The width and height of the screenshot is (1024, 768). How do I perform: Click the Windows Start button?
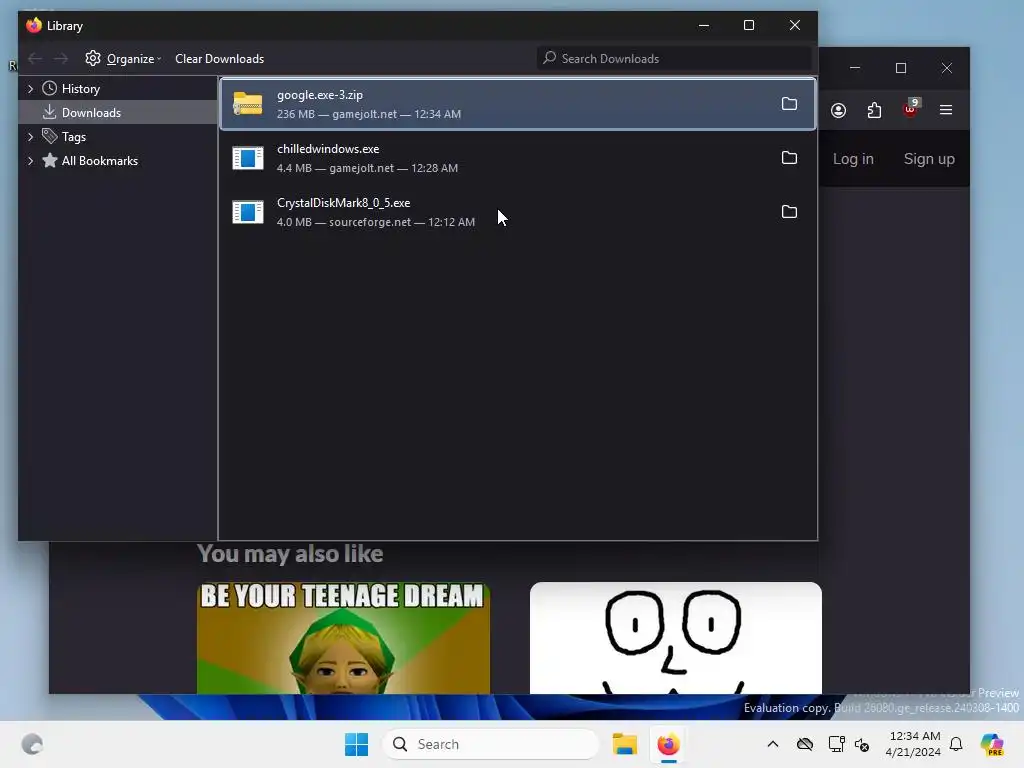pos(357,744)
